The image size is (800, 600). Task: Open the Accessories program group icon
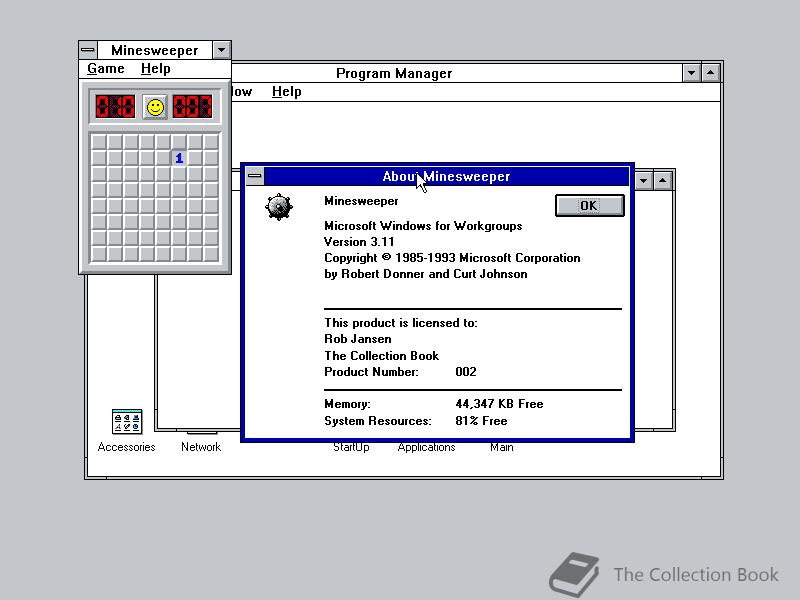[127, 421]
